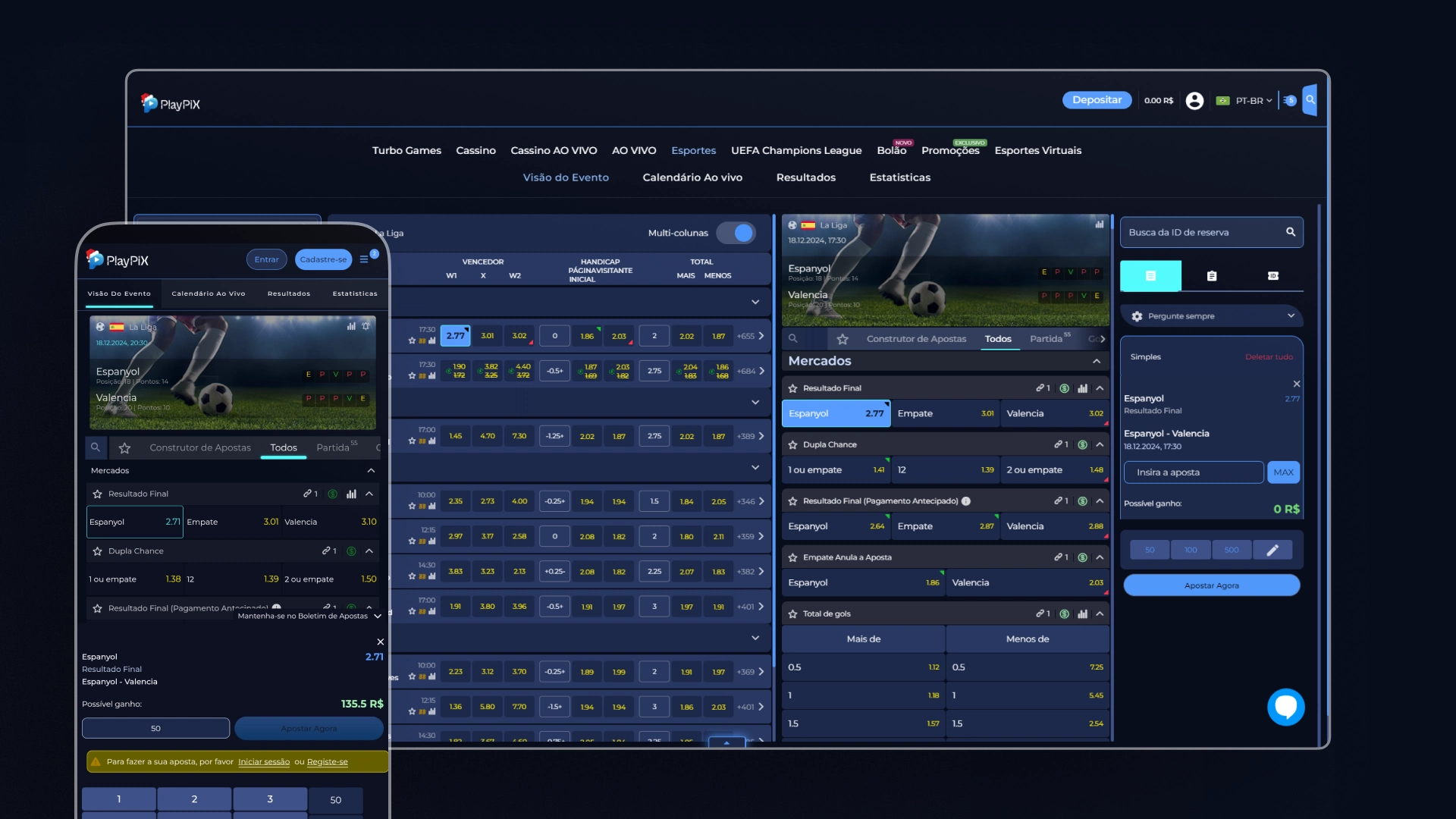Open the user account profile icon

point(1194,101)
